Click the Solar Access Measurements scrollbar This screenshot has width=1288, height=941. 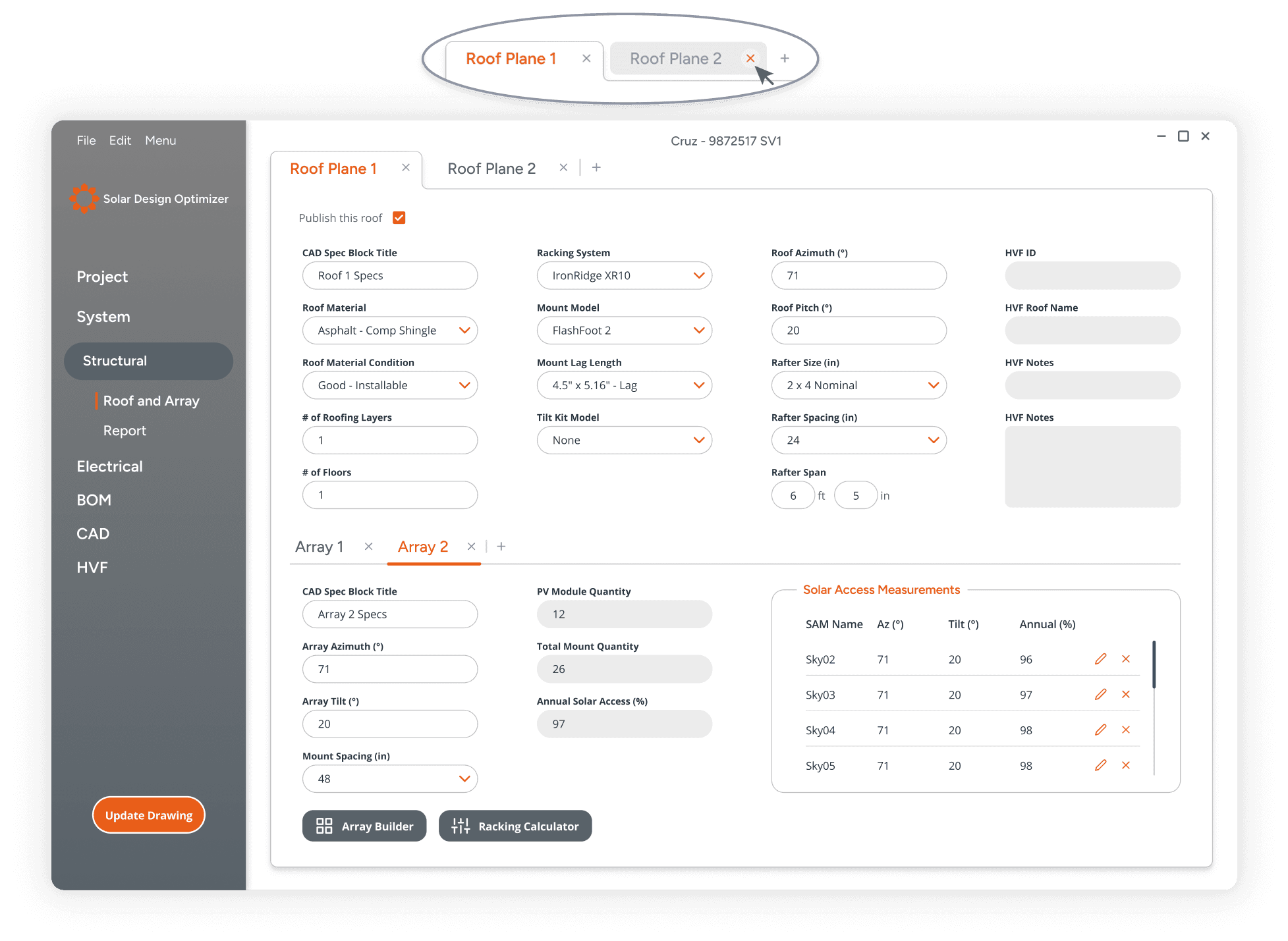(1154, 665)
